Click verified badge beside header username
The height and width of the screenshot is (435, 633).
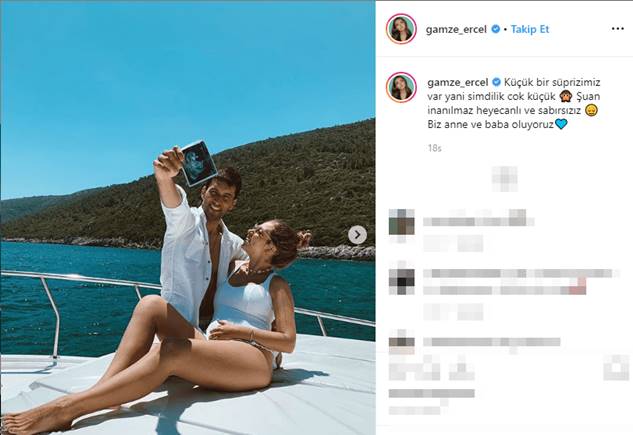496,29
